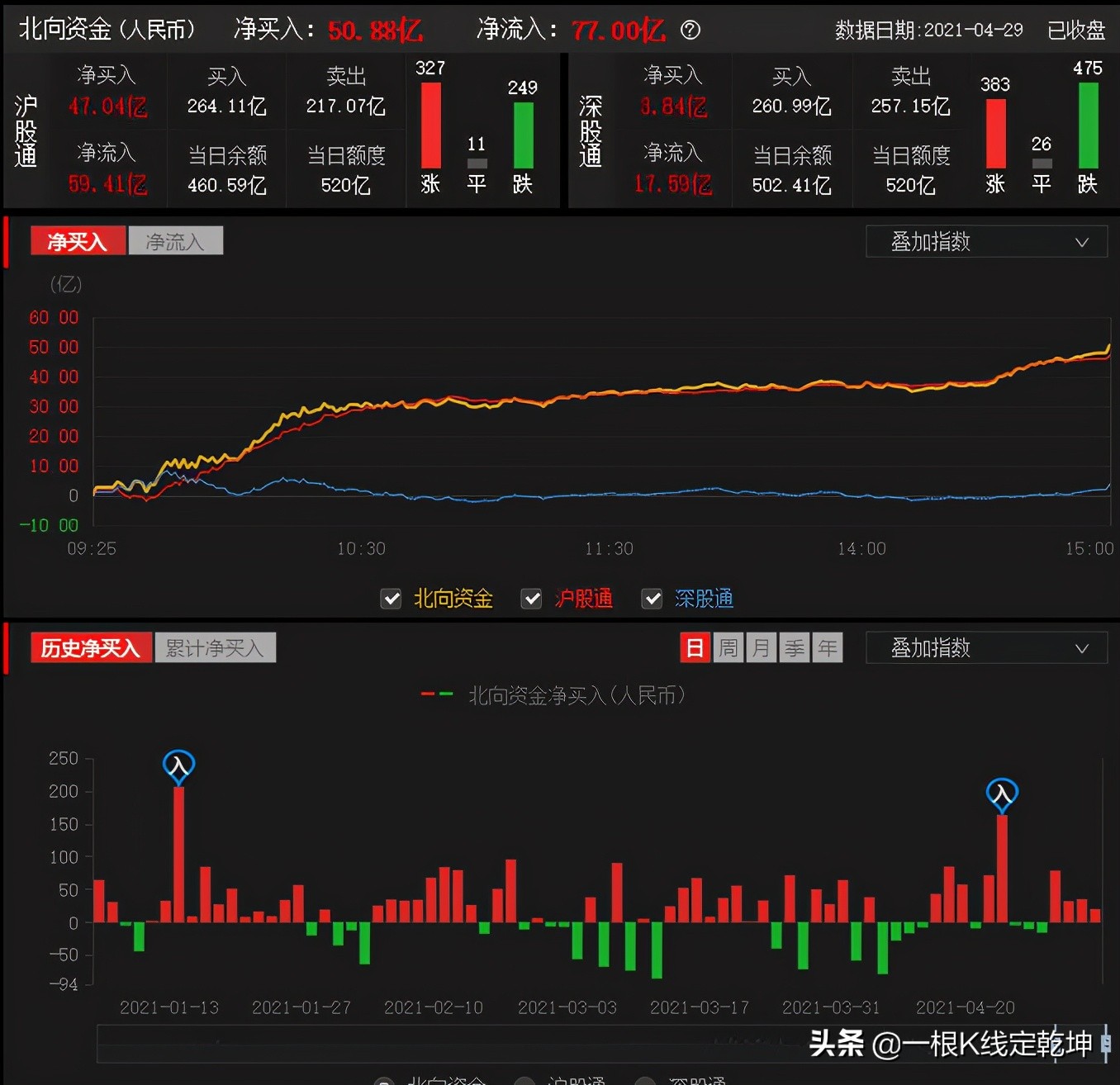Click the 深股通 卖出 257.15亿 value
This screenshot has width=1120, height=1085.
911,107
